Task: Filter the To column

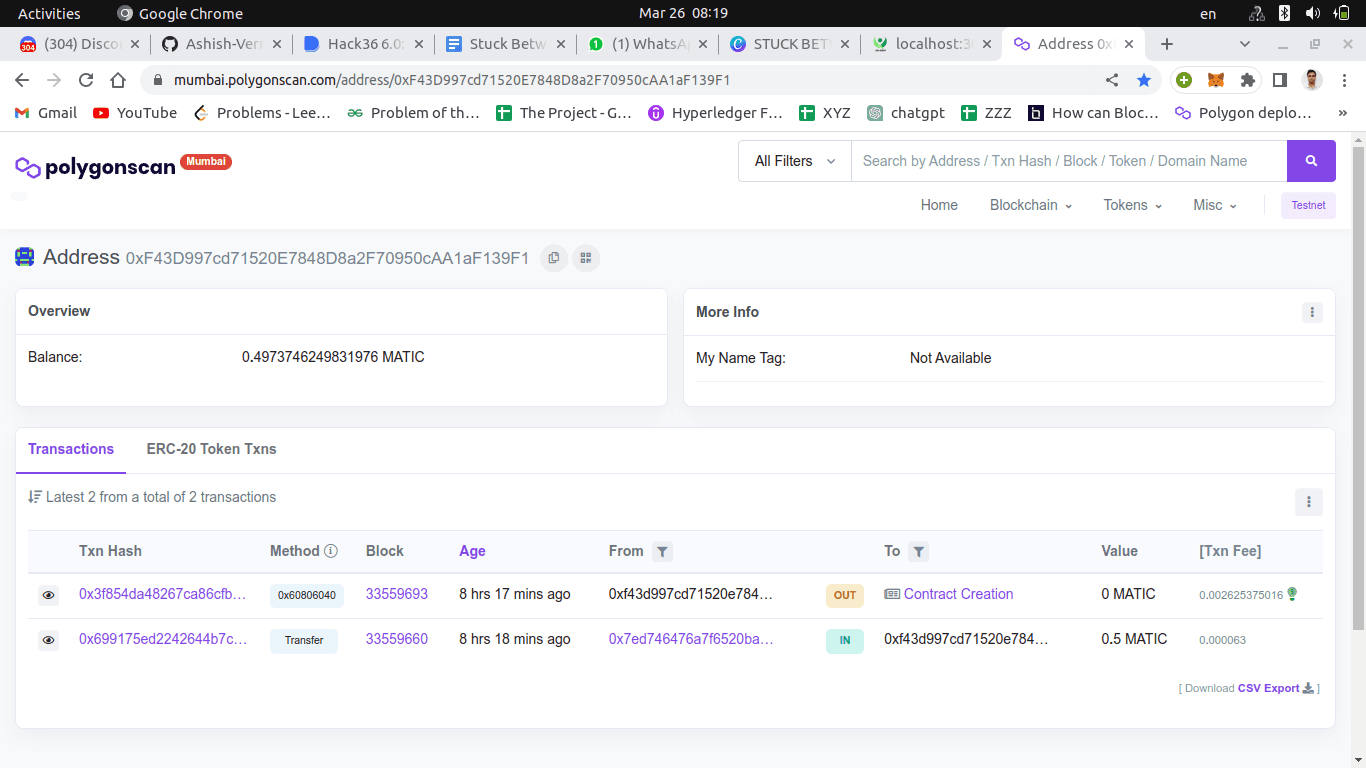Action: tap(918, 551)
